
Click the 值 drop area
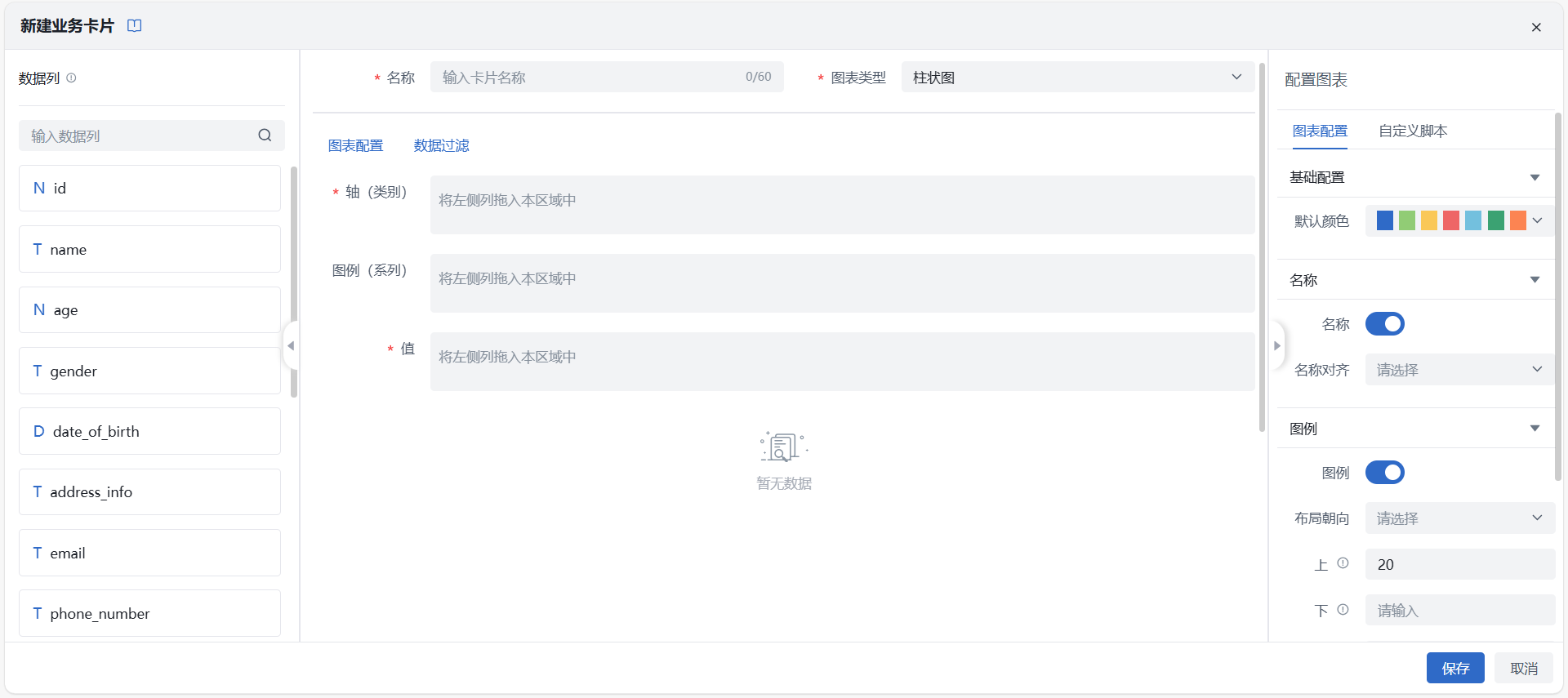pyautogui.click(x=842, y=362)
